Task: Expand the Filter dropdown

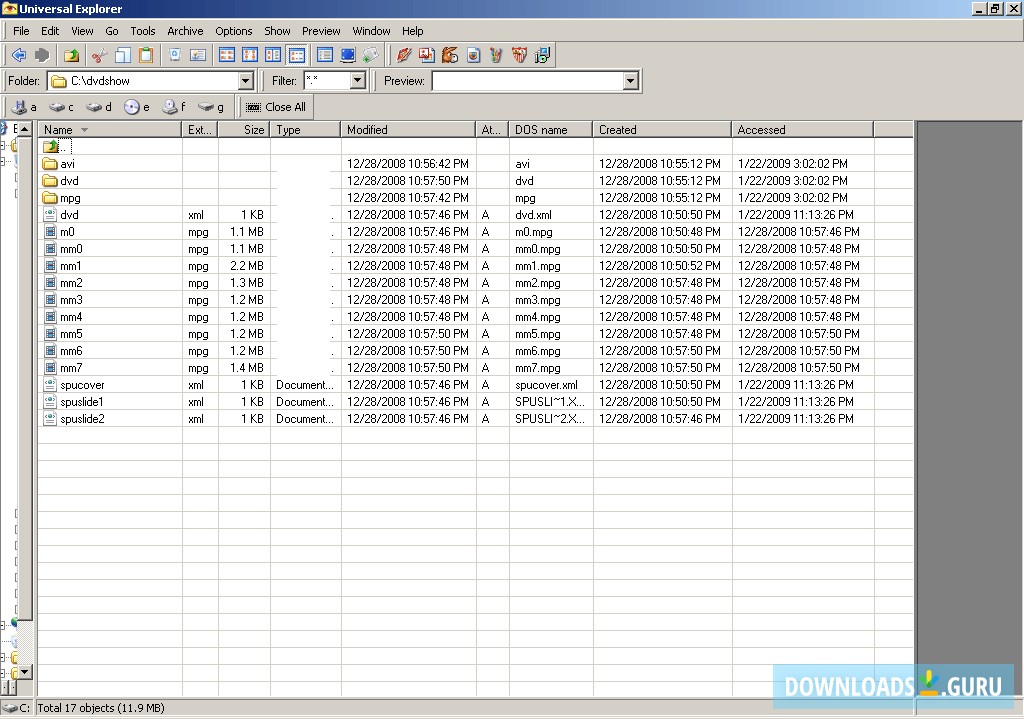Action: [x=357, y=81]
